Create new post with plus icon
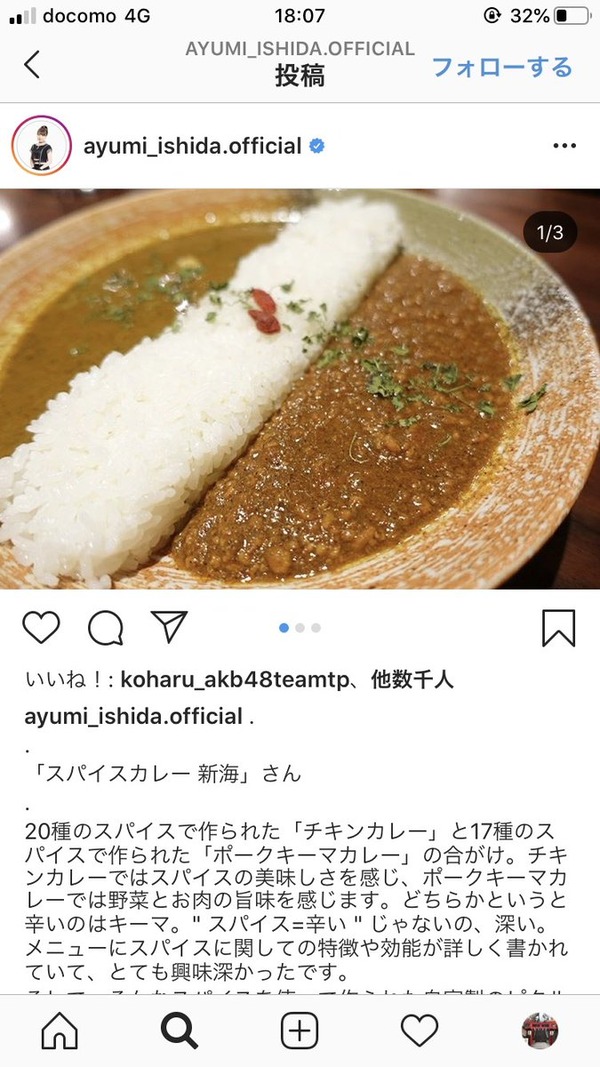 tap(299, 1030)
